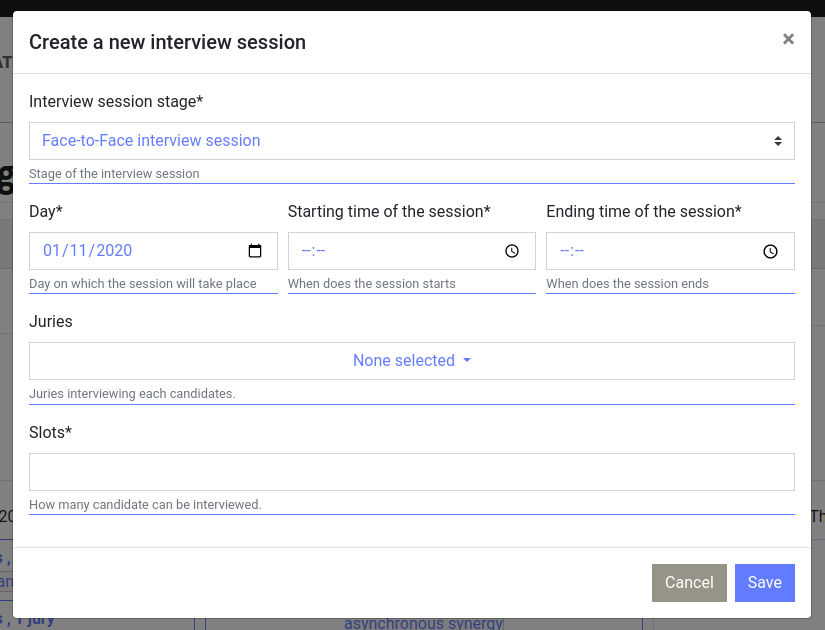Open the clock picker for ending time
This screenshot has height=630, width=825.
[770, 251]
